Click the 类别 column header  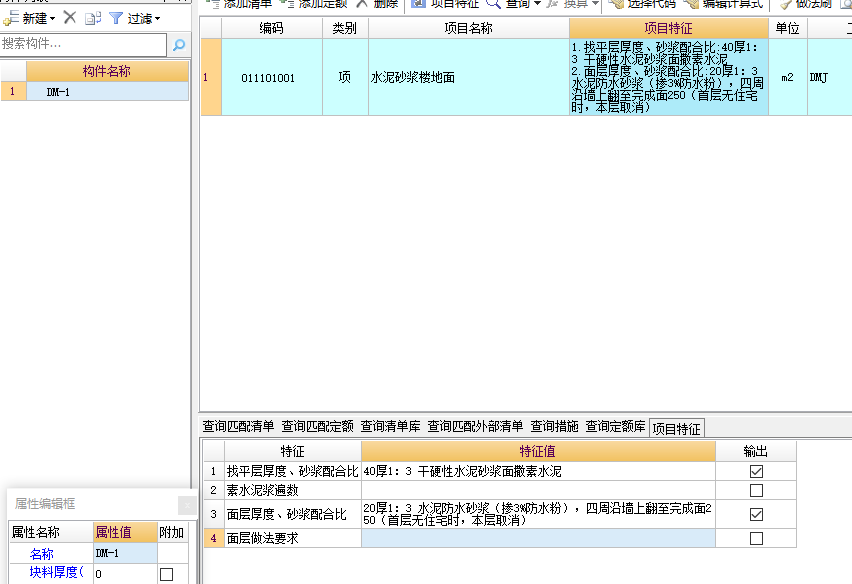point(345,28)
